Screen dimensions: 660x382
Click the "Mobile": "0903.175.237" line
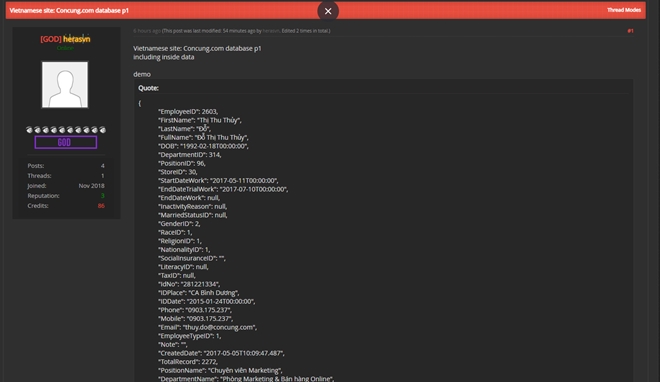click(196, 318)
